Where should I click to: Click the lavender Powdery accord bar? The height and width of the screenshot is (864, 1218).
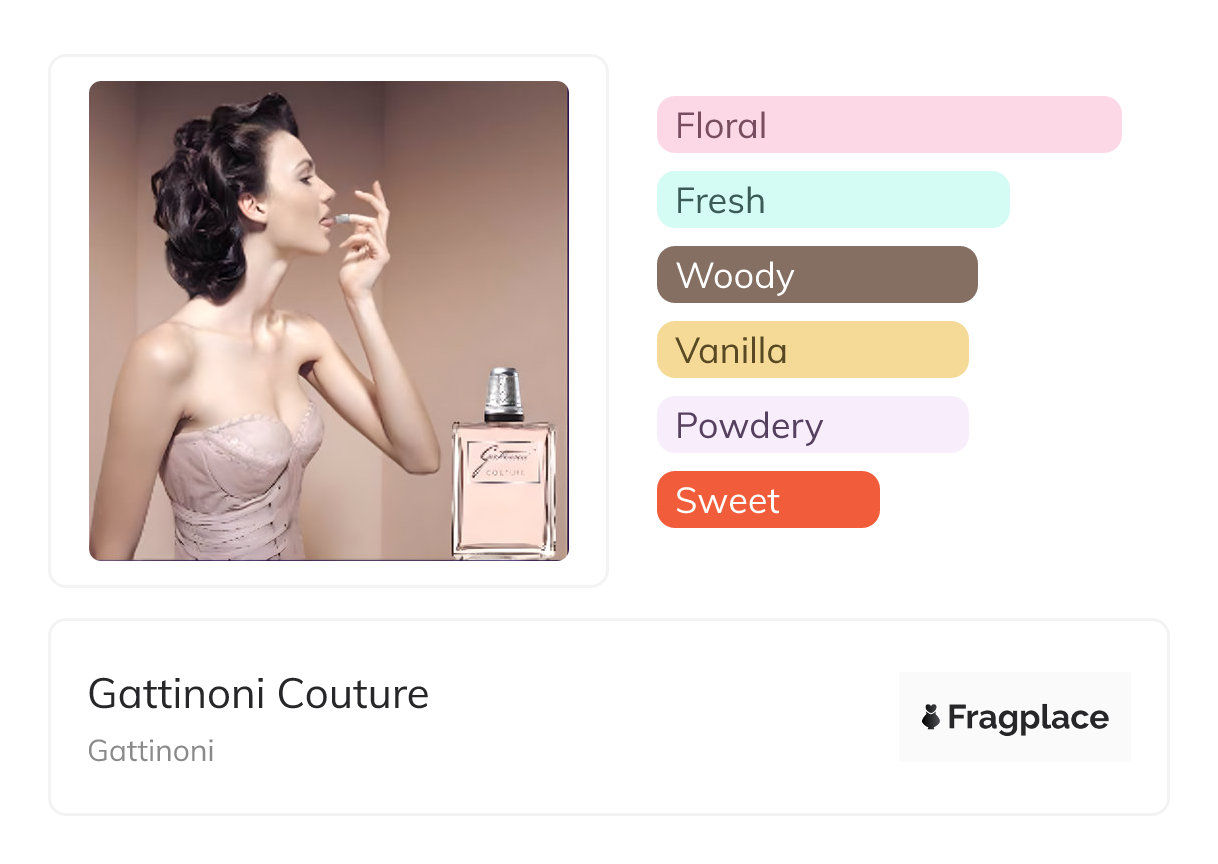pos(813,425)
